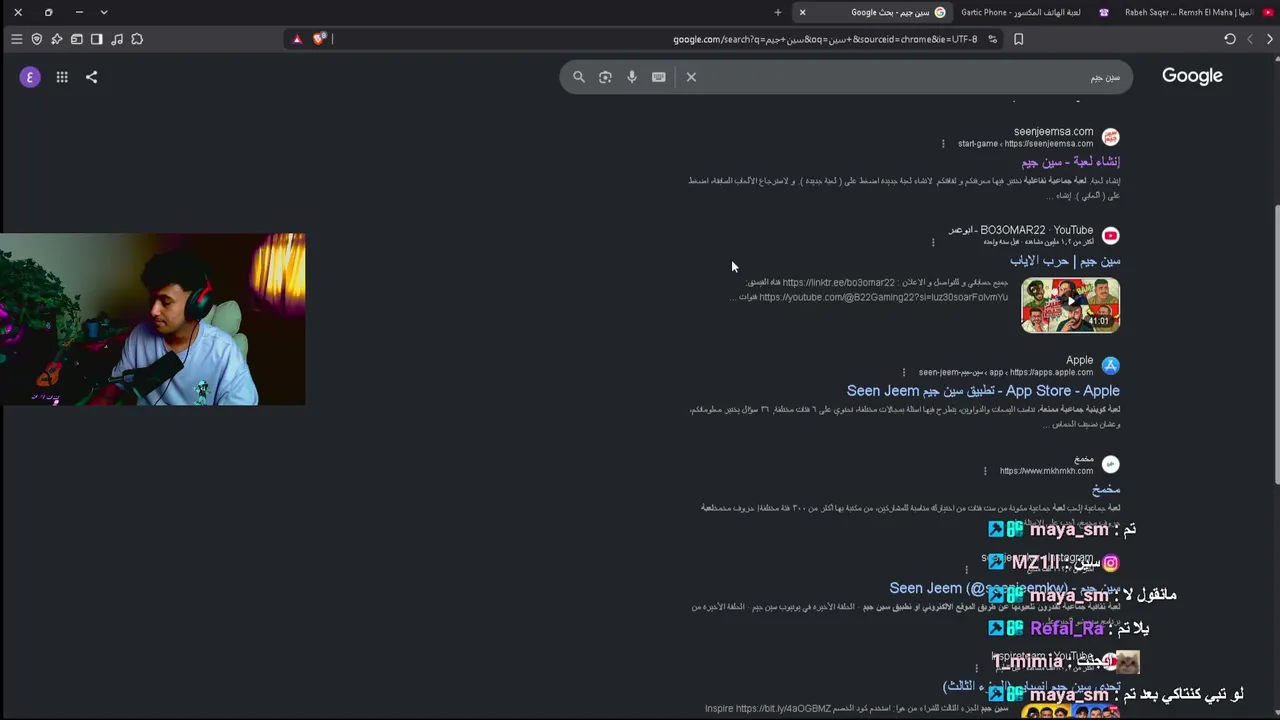The height and width of the screenshot is (720, 1280).
Task: Select the active Google search tab
Action: 873,12
